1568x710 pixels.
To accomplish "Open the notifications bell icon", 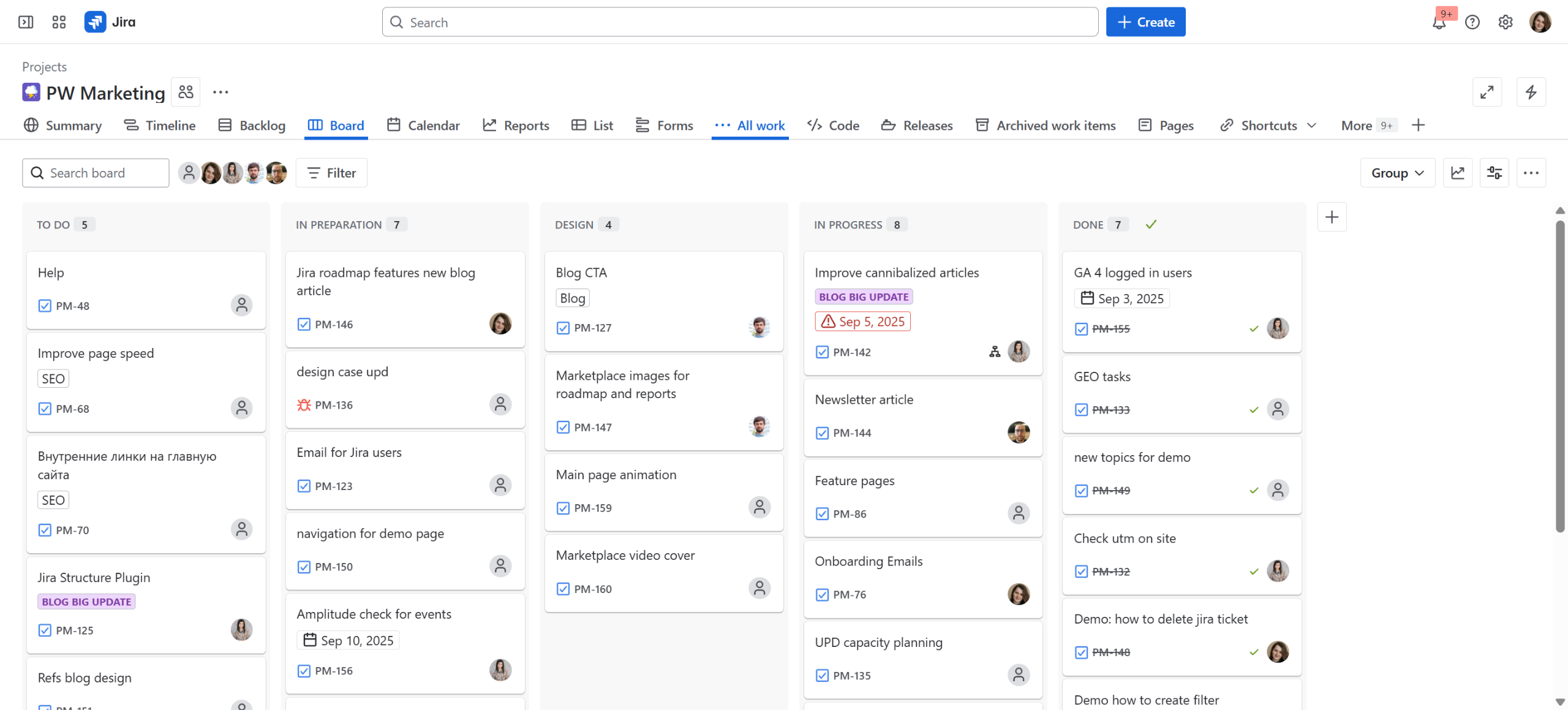I will [x=1439, y=23].
